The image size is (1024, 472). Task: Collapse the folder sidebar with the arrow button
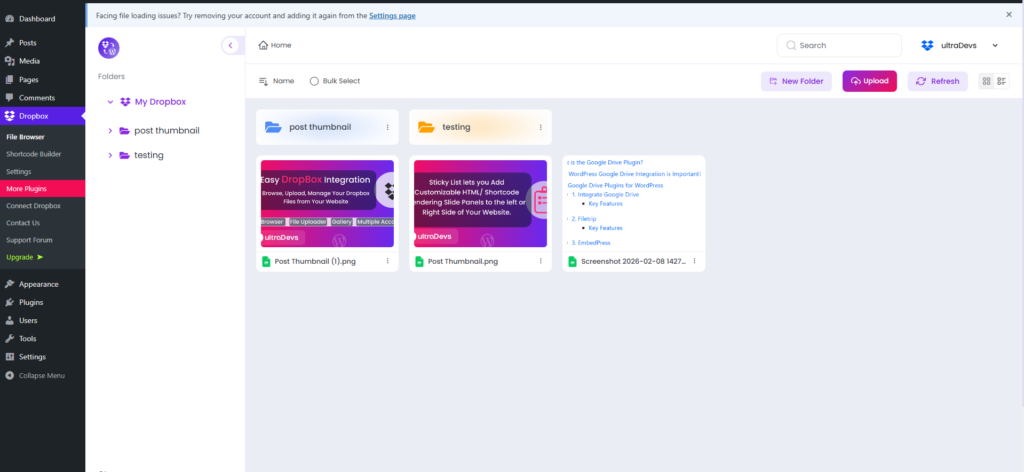[x=230, y=45]
